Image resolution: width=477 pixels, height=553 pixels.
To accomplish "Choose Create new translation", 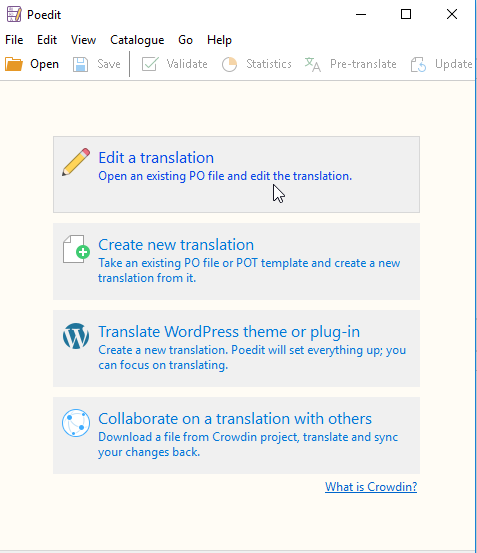I will click(236, 261).
